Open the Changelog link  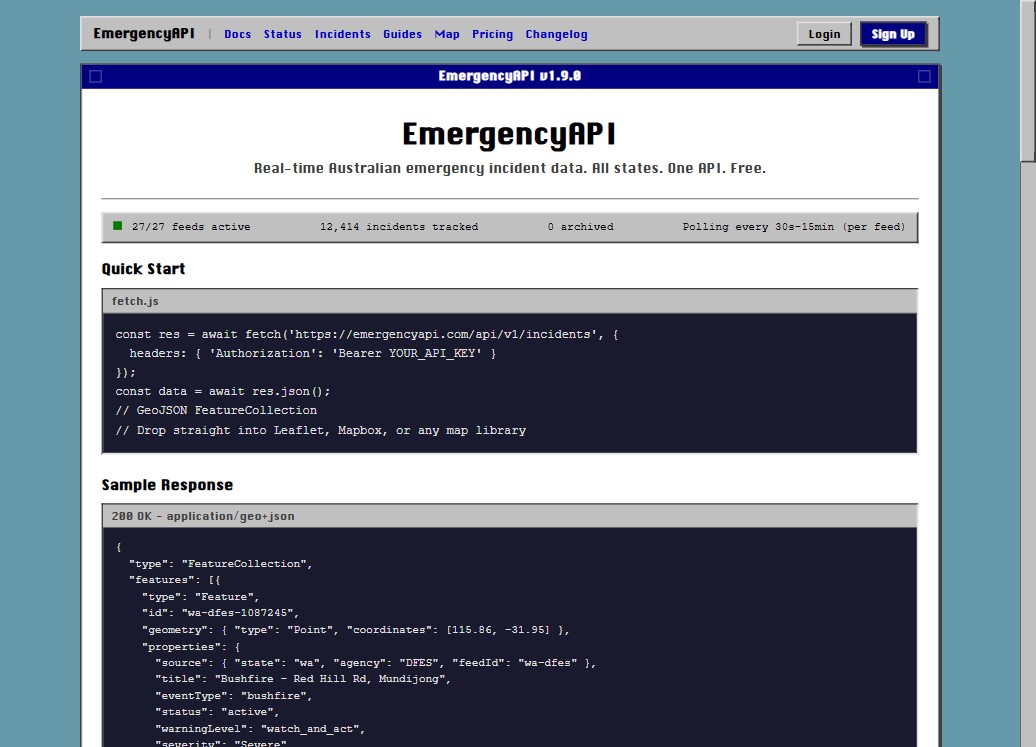point(556,34)
